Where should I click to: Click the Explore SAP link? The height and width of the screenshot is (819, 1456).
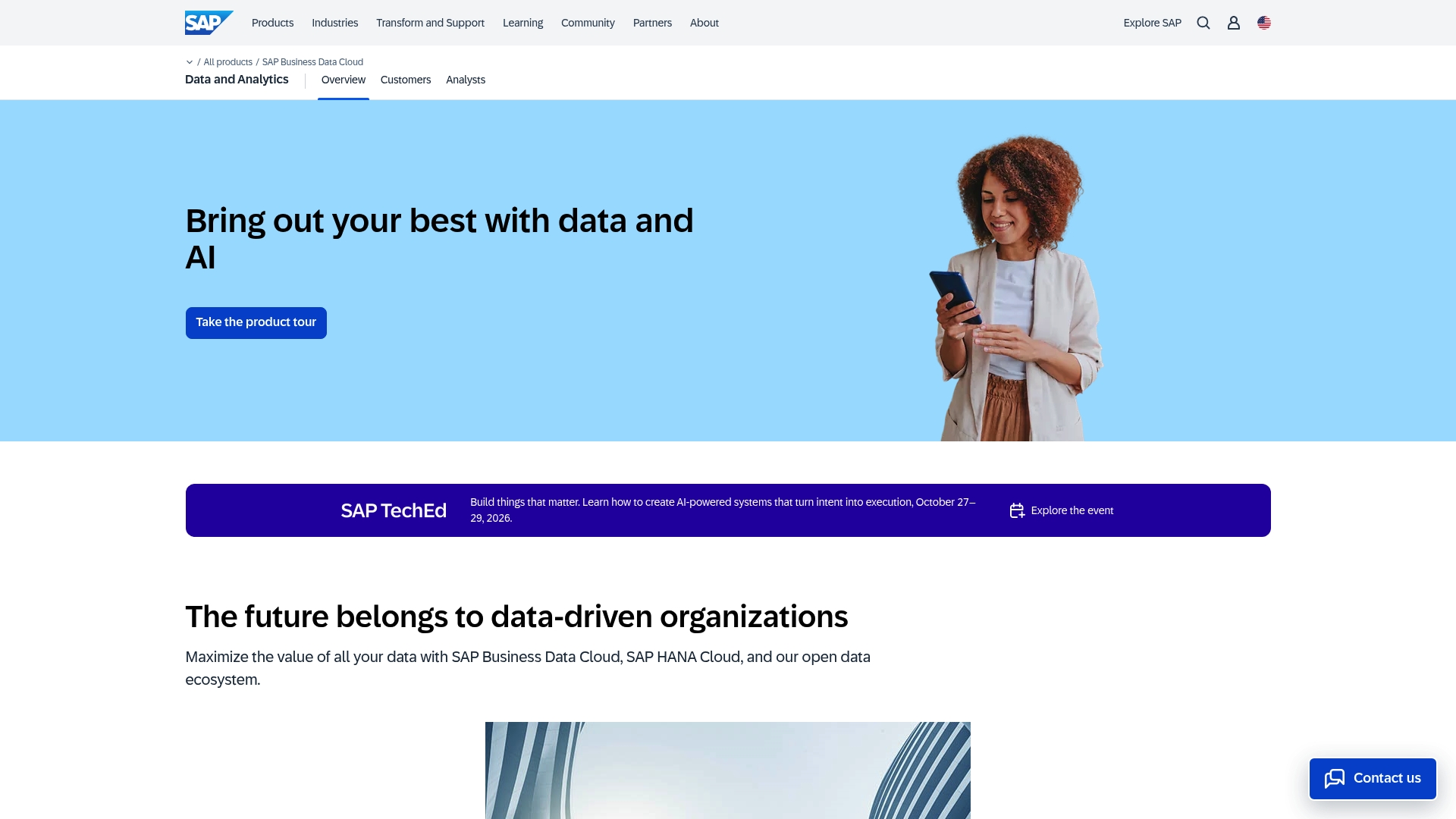click(1152, 23)
